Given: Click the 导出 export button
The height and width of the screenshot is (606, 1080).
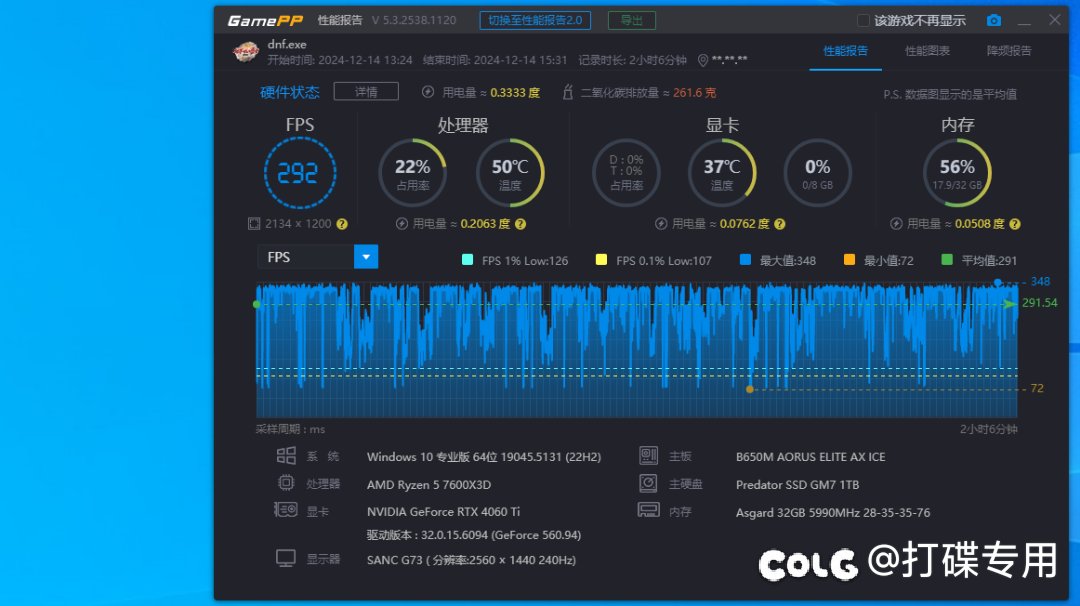Looking at the screenshot, I should pyautogui.click(x=632, y=21).
